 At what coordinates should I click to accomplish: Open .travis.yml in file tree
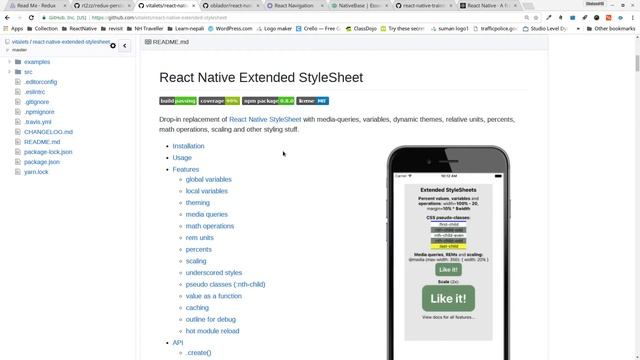point(38,122)
